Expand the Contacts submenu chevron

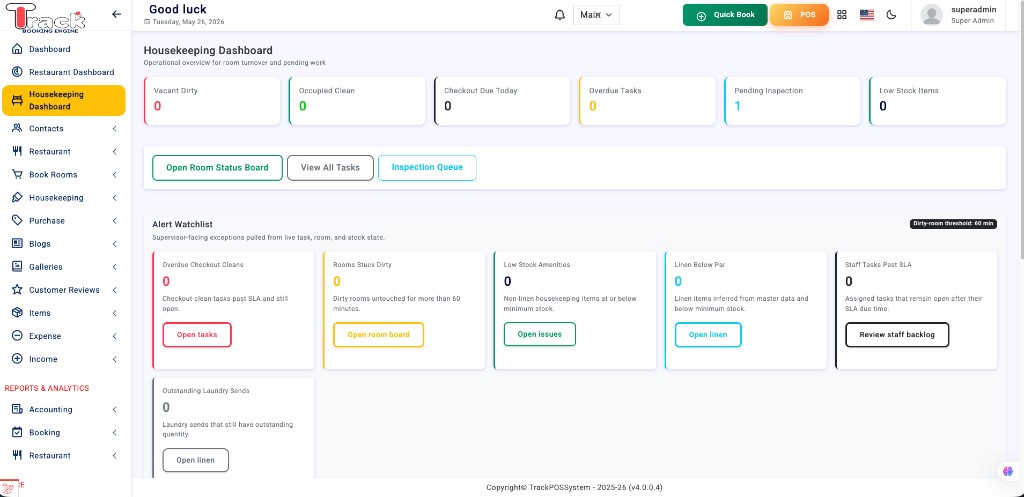coord(114,129)
